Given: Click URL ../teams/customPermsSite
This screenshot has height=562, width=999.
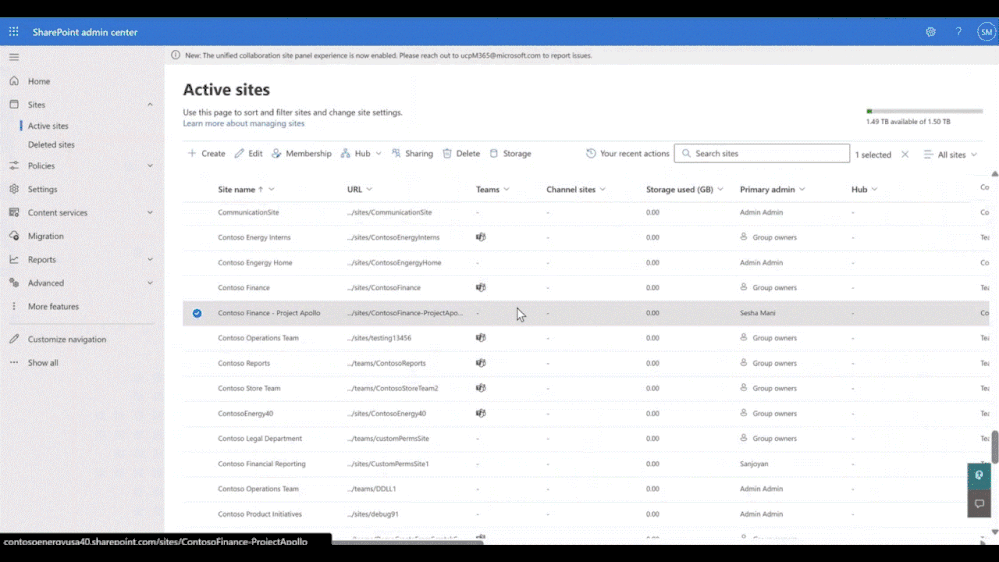Looking at the screenshot, I should [x=388, y=438].
